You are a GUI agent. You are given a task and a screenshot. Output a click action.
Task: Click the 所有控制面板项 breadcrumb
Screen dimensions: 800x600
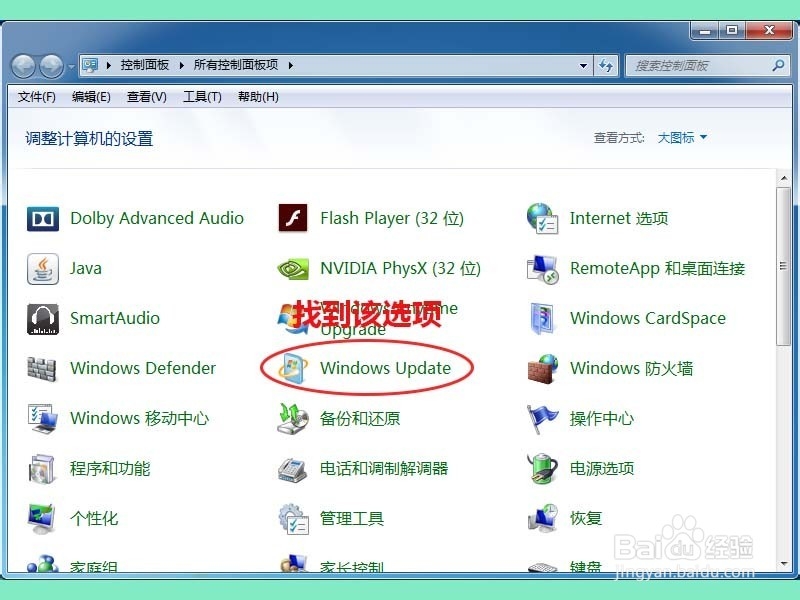click(x=236, y=65)
